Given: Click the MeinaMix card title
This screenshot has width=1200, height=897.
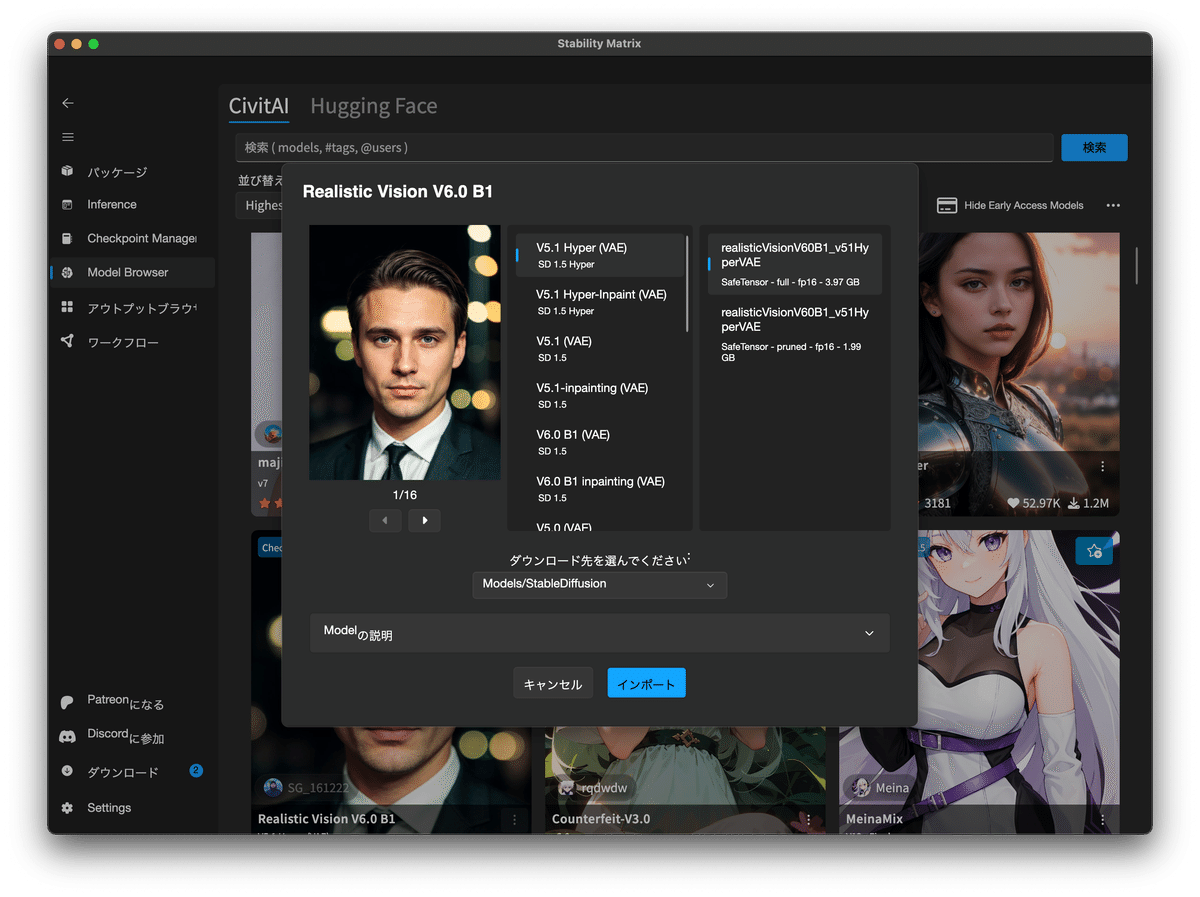Looking at the screenshot, I should point(874,819).
